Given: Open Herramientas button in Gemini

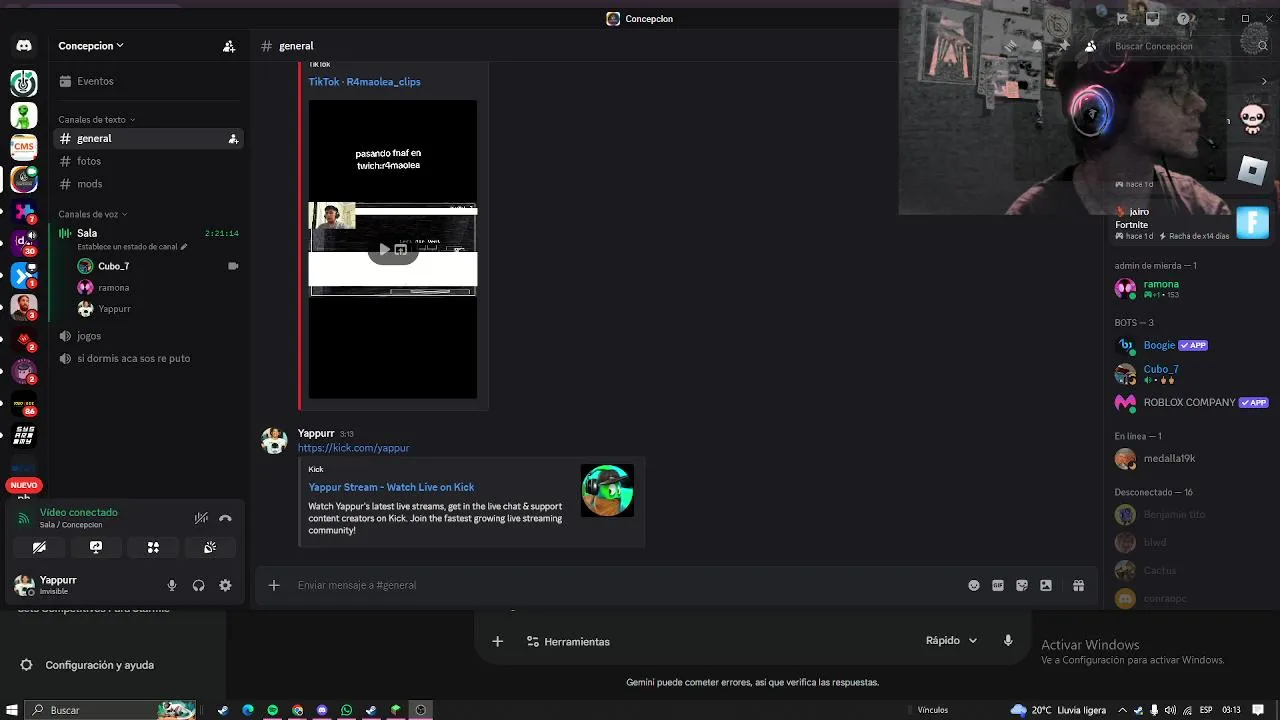Looking at the screenshot, I should point(568,642).
